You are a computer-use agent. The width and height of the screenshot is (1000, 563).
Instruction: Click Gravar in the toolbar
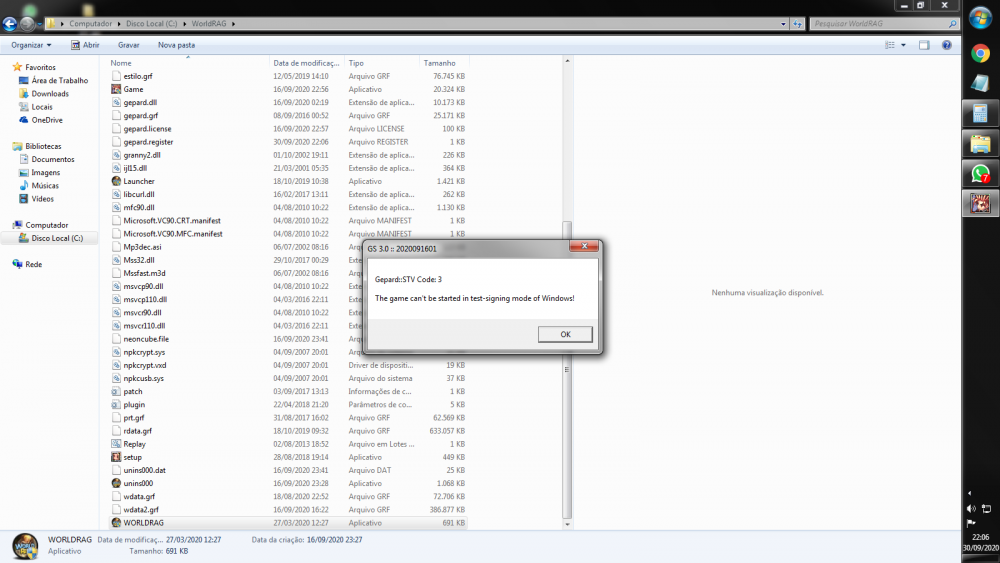pos(128,45)
